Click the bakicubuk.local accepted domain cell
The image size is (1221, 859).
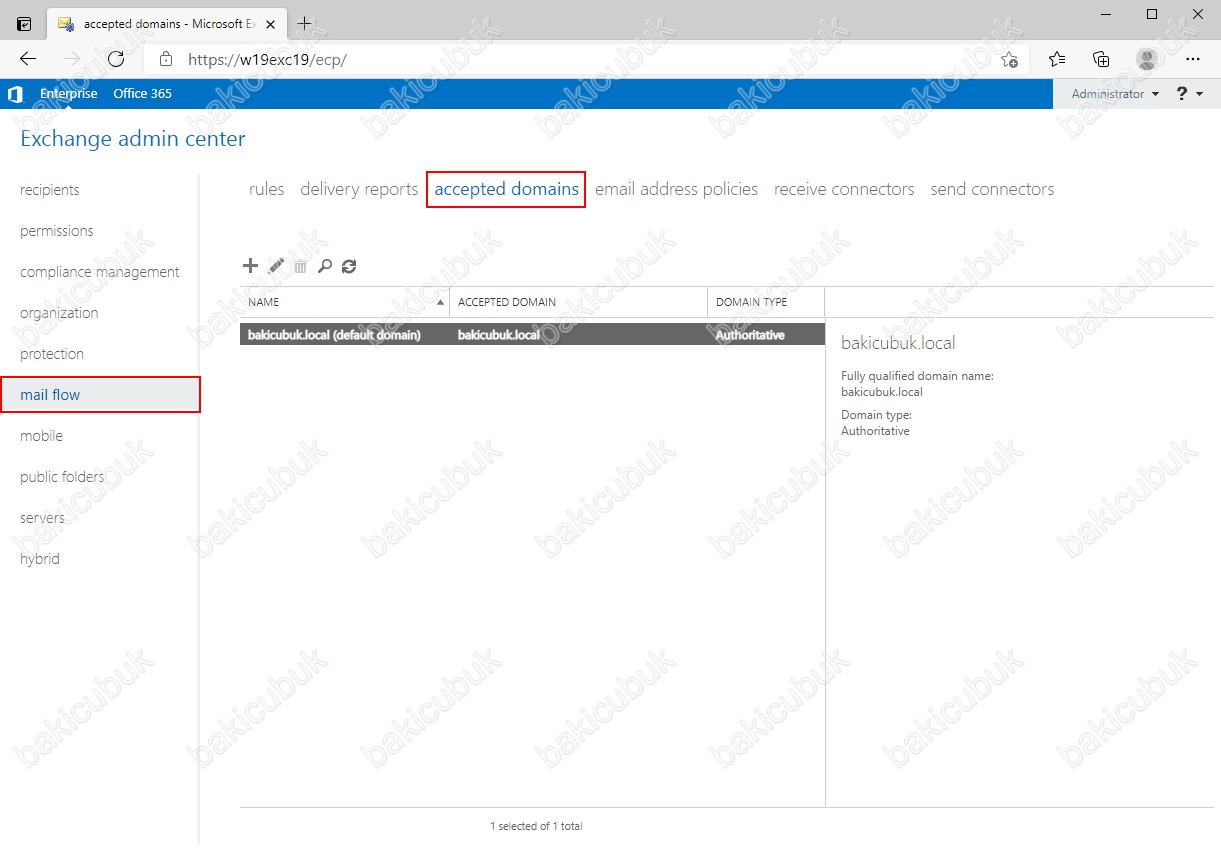[498, 335]
